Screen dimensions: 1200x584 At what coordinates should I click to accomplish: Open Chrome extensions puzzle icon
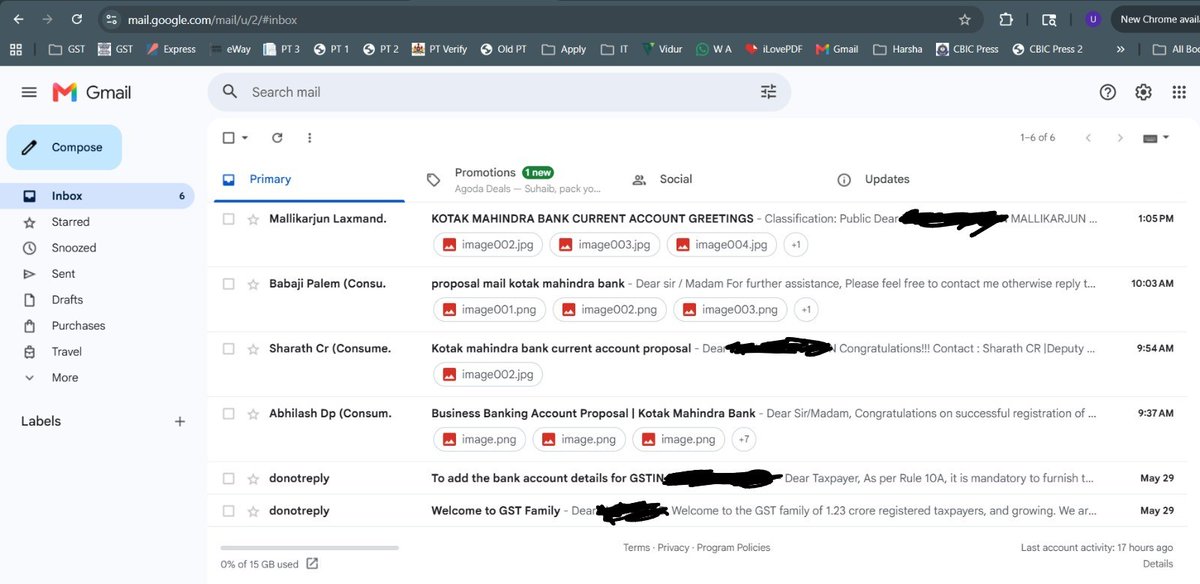pyautogui.click(x=1006, y=19)
